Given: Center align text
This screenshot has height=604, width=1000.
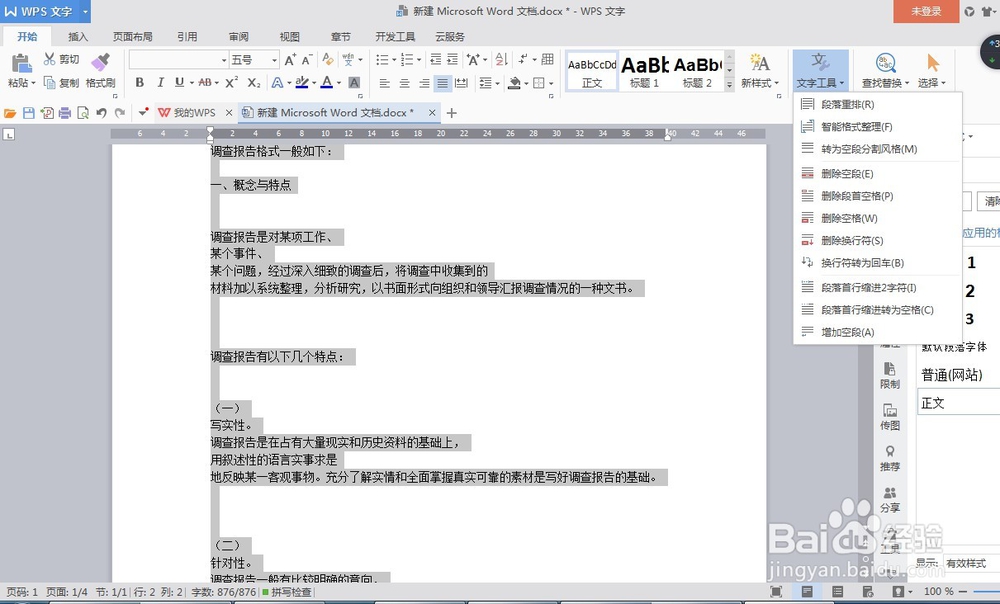Looking at the screenshot, I should point(404,83).
